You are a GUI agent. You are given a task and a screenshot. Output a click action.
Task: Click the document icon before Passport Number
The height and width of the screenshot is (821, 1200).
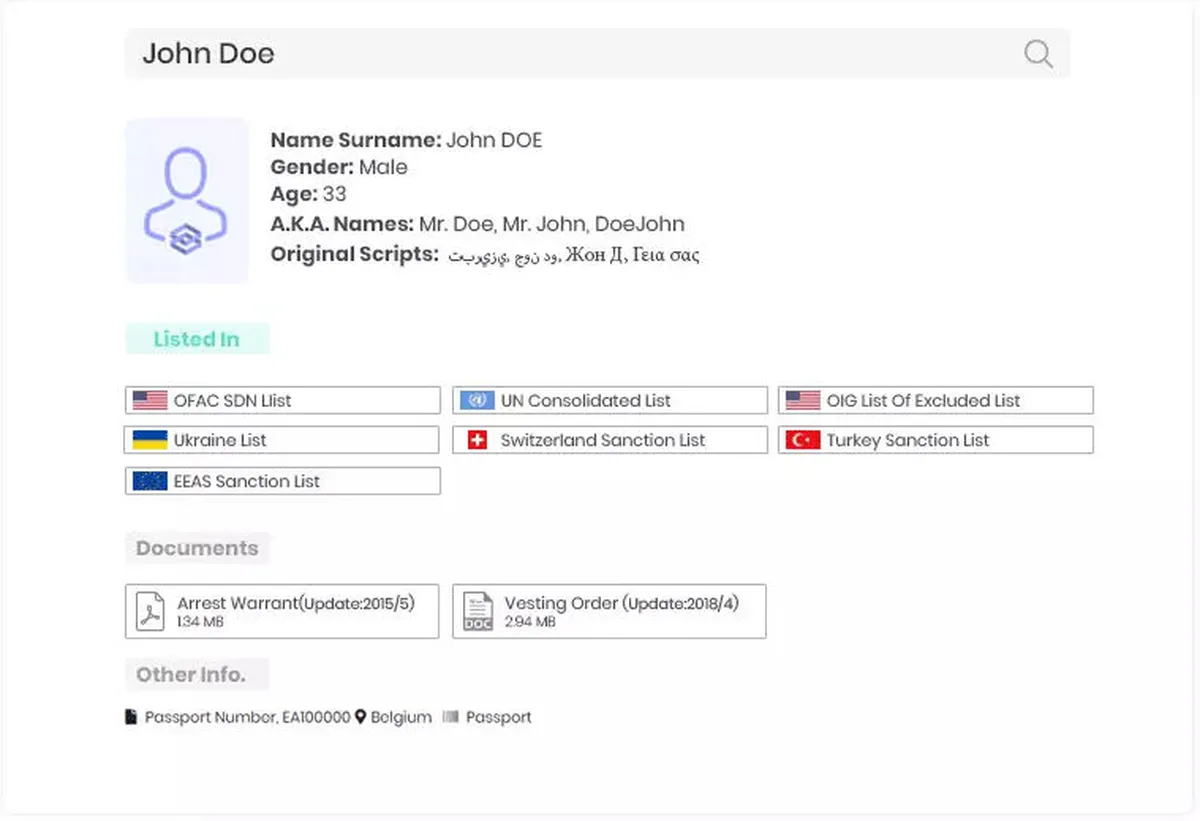131,717
